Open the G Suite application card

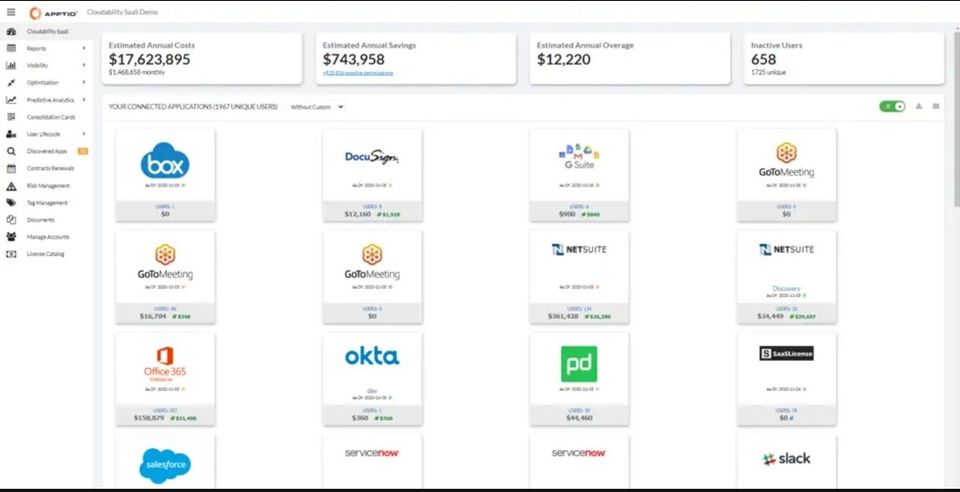[x=579, y=175]
